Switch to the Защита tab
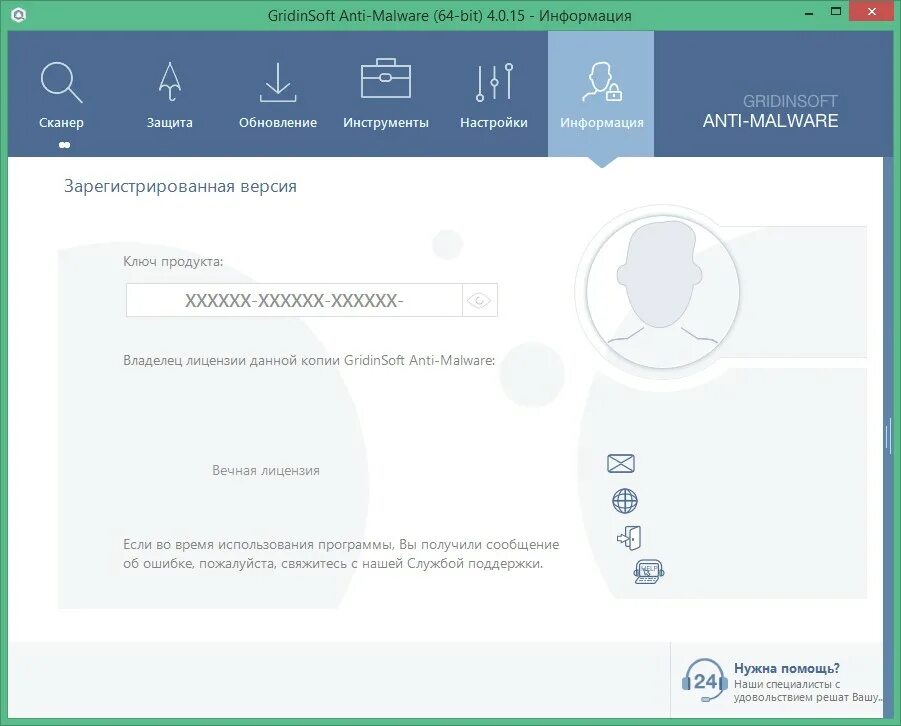The height and width of the screenshot is (726, 901). coord(170,94)
